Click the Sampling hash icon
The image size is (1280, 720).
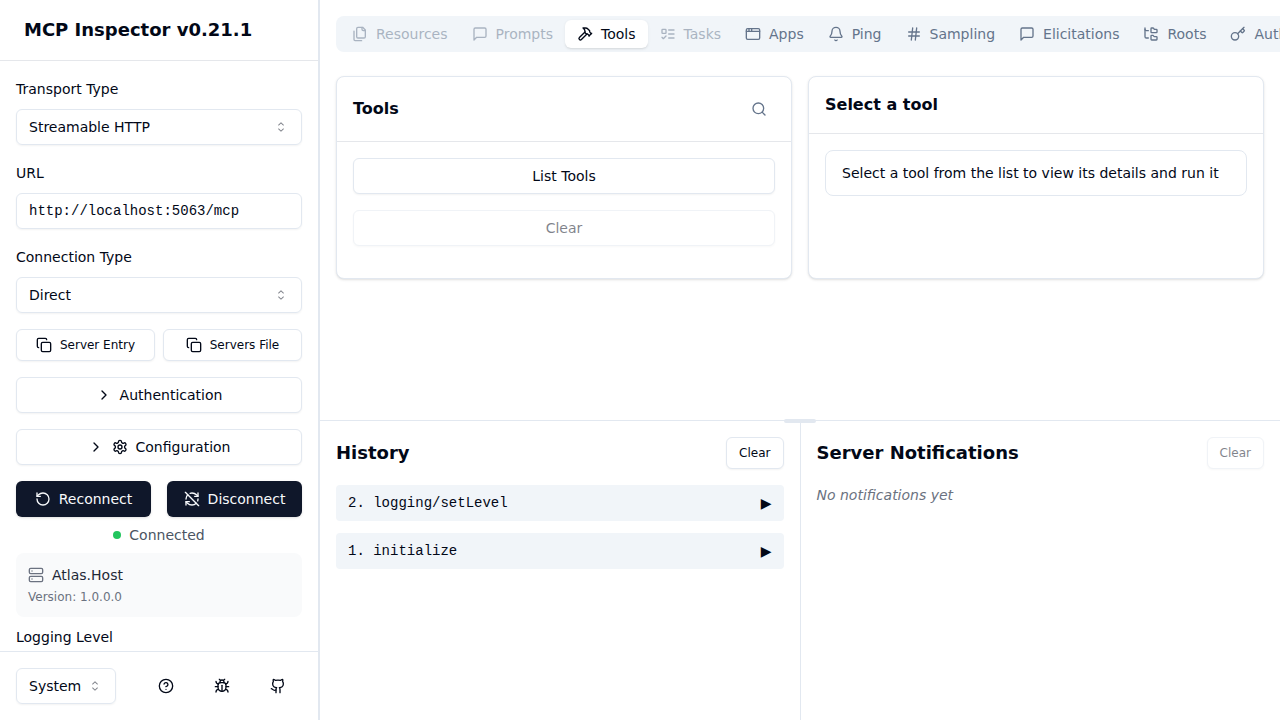coord(913,33)
